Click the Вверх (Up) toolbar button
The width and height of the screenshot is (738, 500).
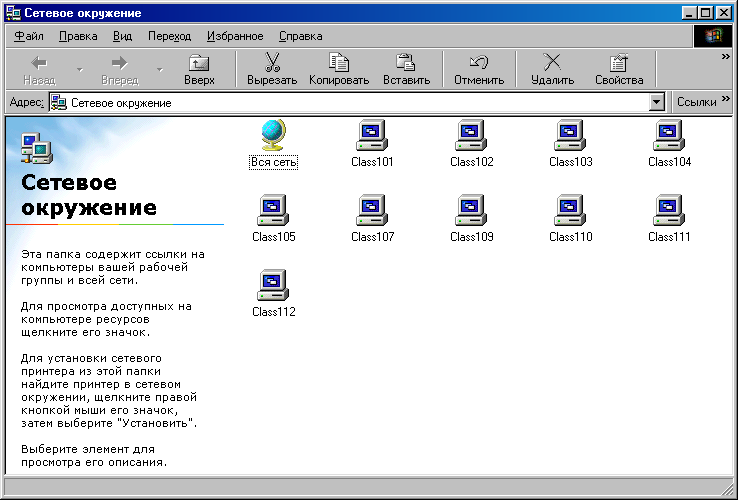(199, 69)
